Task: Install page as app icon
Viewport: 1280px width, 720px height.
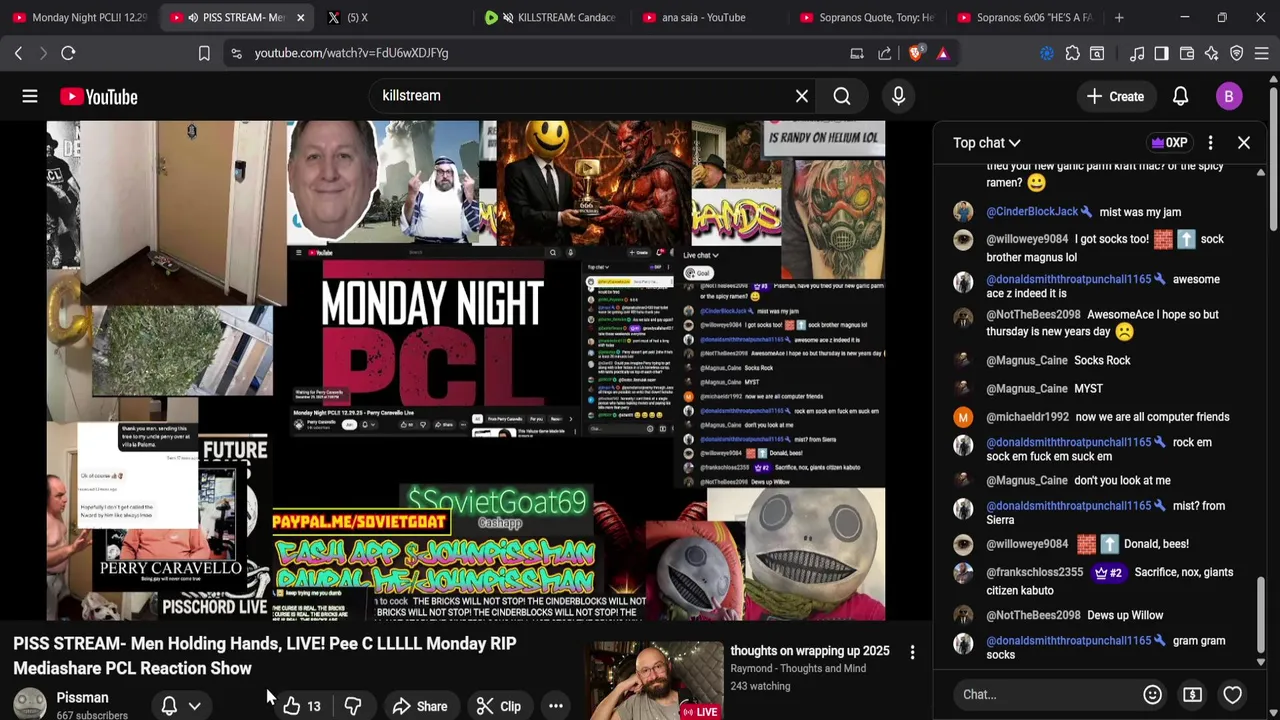Action: pyautogui.click(x=857, y=53)
